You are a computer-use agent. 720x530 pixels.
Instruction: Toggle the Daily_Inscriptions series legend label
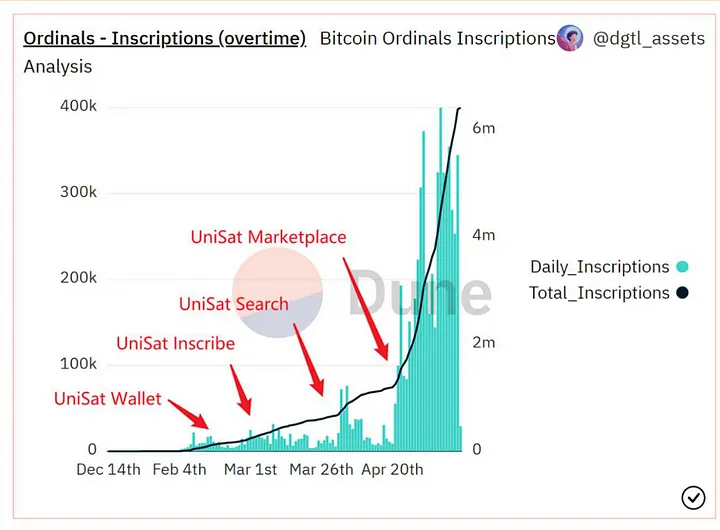pos(599,267)
